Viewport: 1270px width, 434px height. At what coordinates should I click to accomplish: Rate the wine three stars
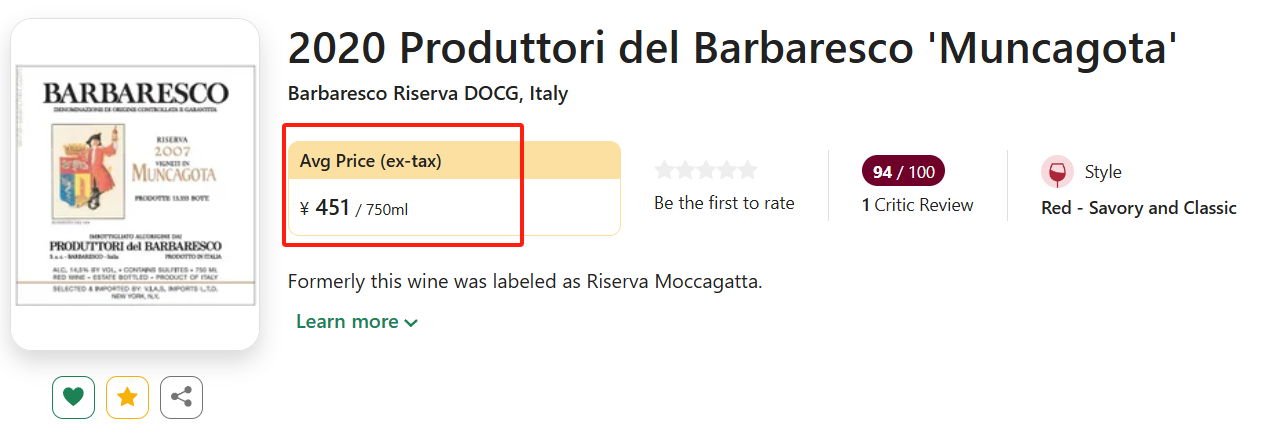tap(706, 171)
